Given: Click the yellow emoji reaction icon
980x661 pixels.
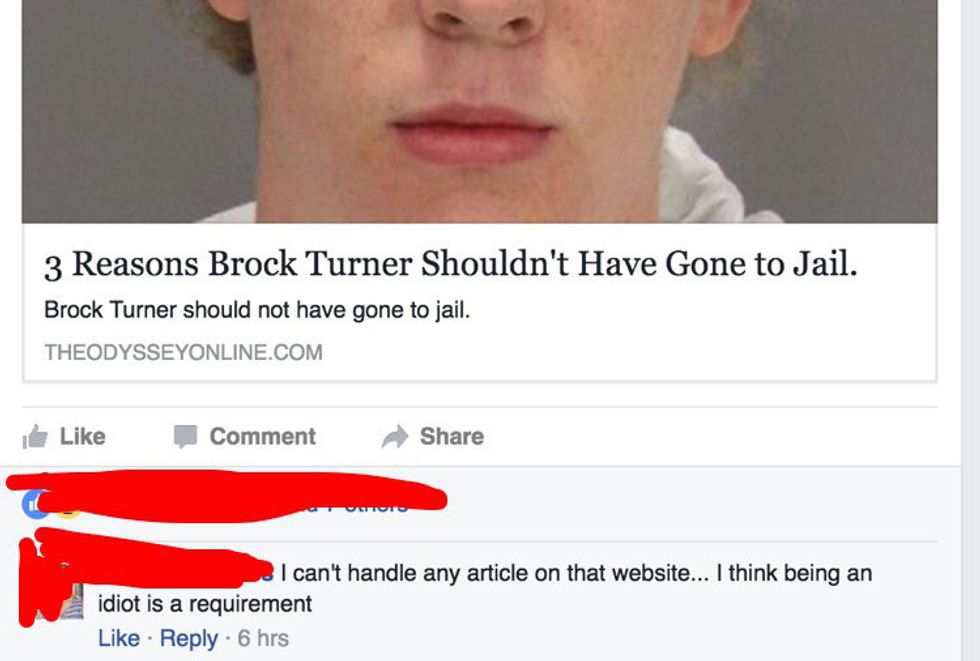Looking at the screenshot, I should pyautogui.click(x=69, y=512).
